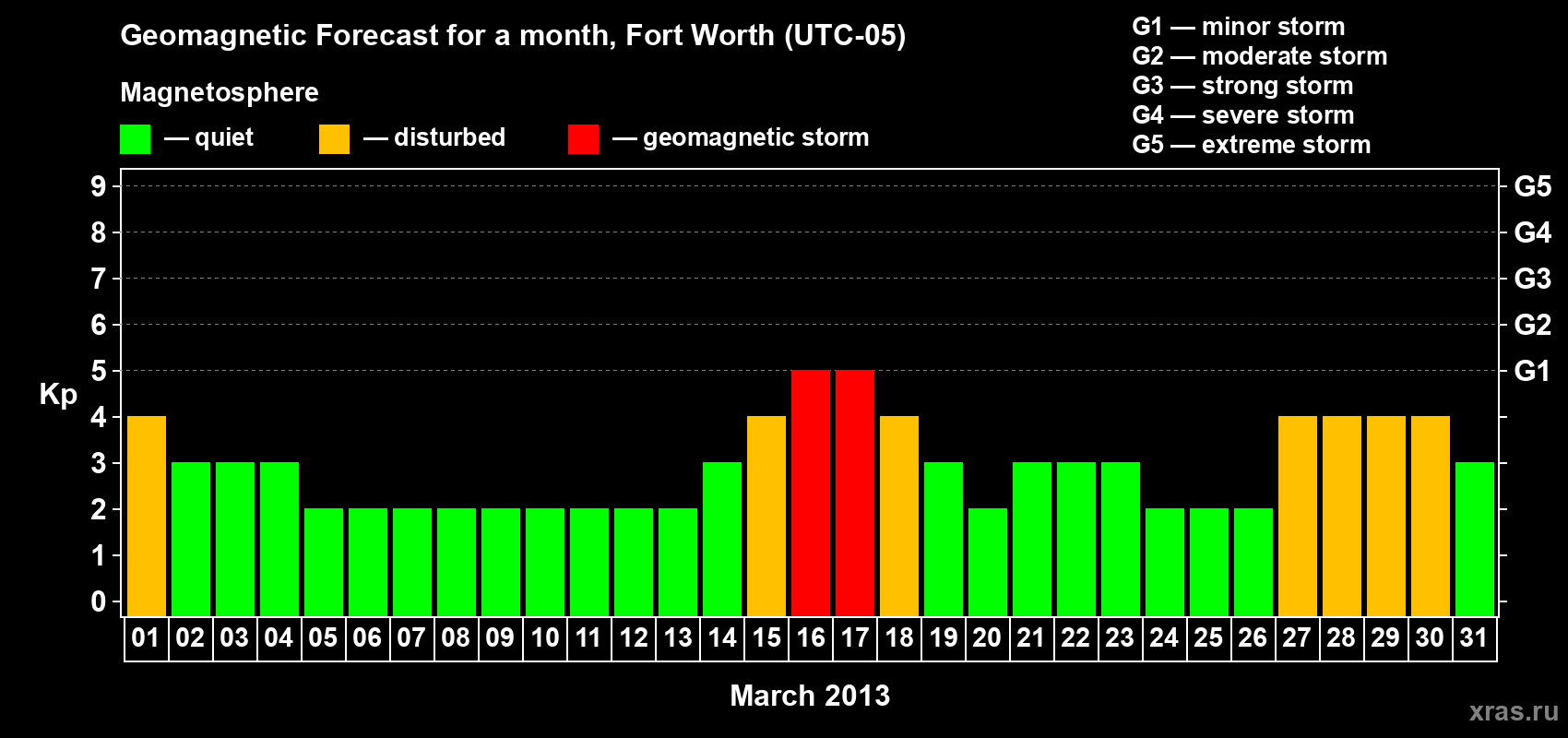Image resolution: width=1568 pixels, height=738 pixels.
Task: Click the G4 right axis label
Action: (x=1533, y=232)
